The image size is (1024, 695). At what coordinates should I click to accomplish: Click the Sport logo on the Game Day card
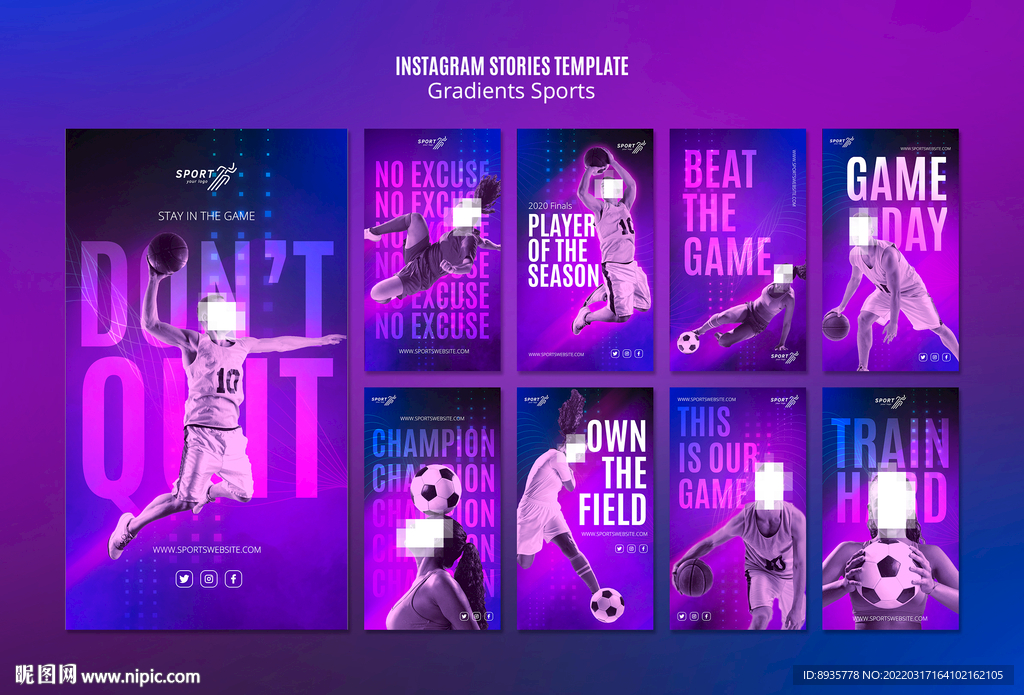[x=841, y=142]
